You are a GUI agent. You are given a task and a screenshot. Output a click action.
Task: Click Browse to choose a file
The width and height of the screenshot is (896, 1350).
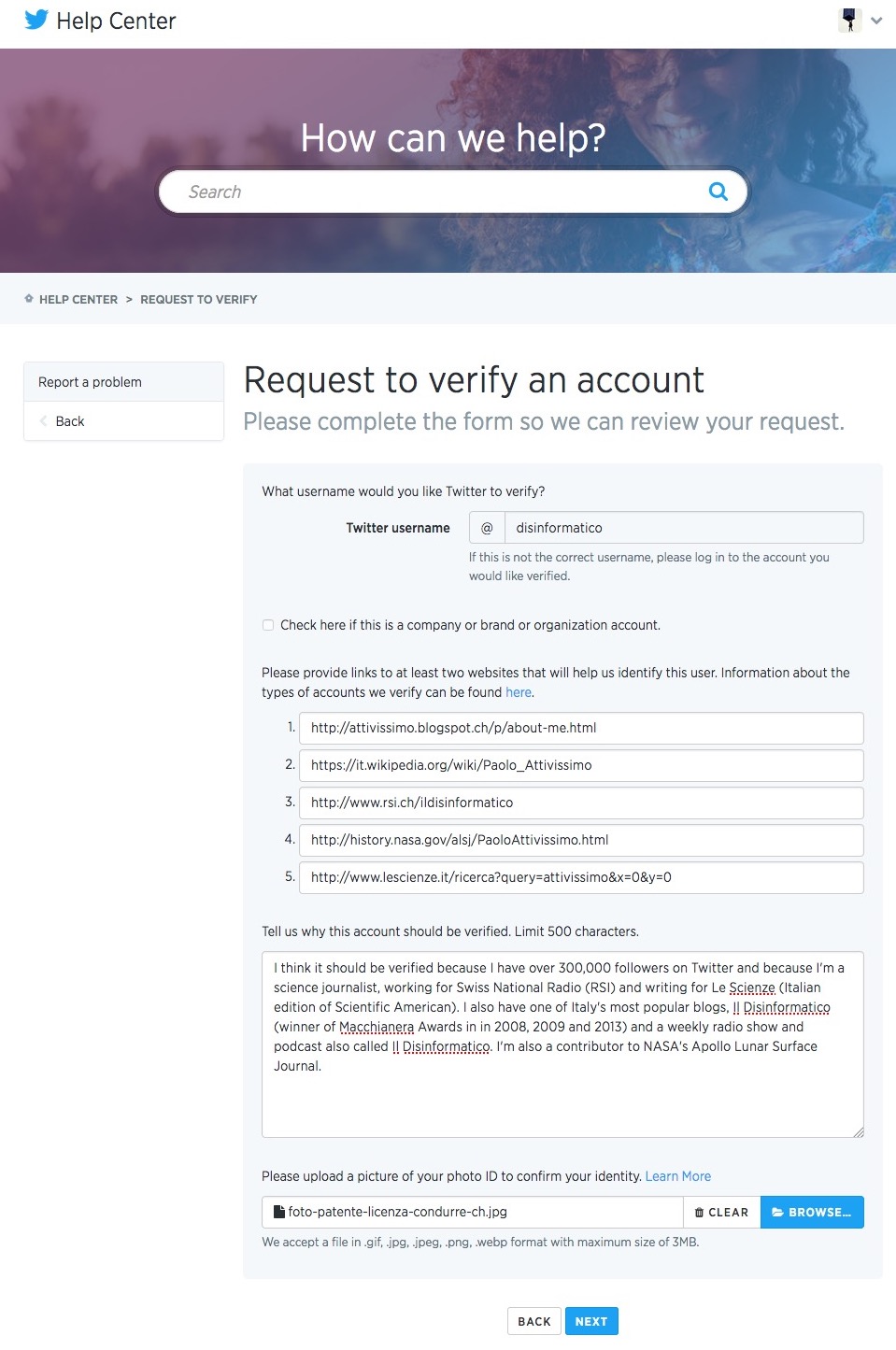(x=811, y=1212)
